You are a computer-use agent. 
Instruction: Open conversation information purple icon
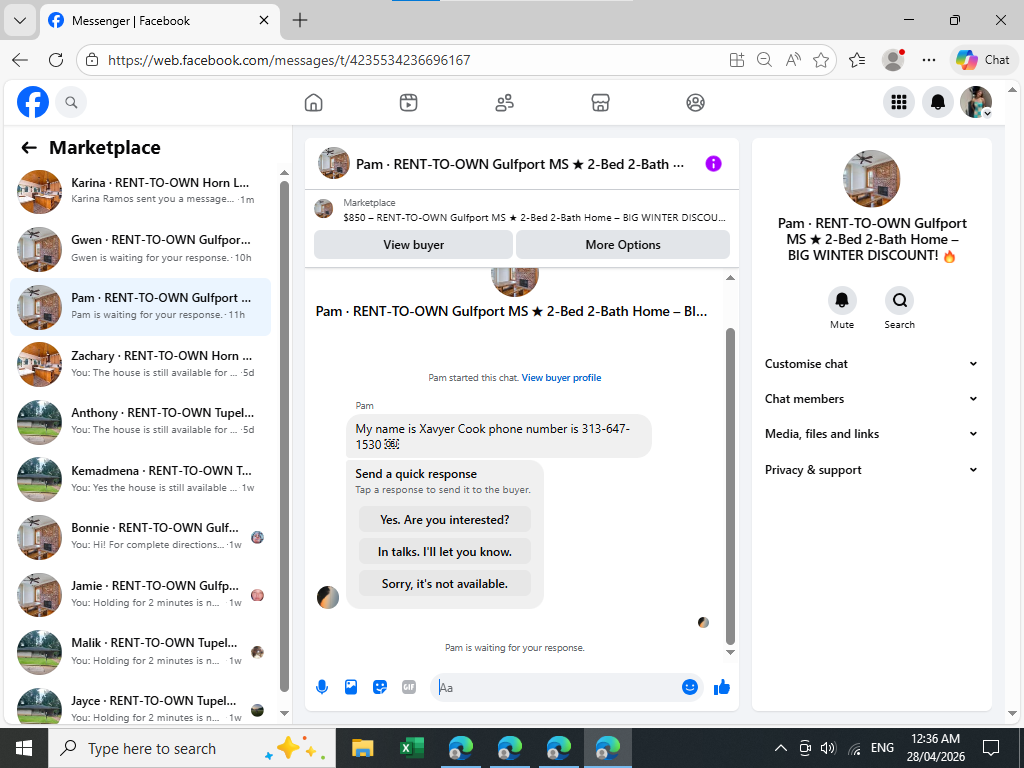(713, 164)
